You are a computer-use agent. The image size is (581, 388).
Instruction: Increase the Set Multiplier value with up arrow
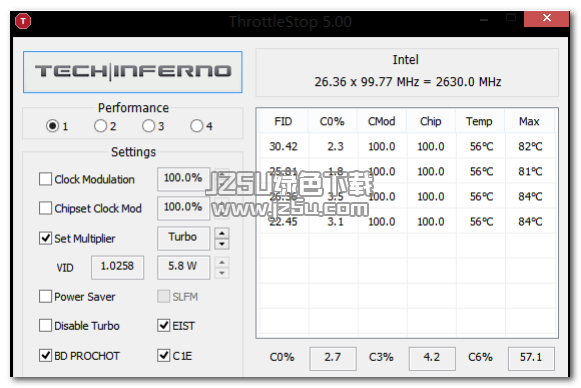pyautogui.click(x=222, y=233)
